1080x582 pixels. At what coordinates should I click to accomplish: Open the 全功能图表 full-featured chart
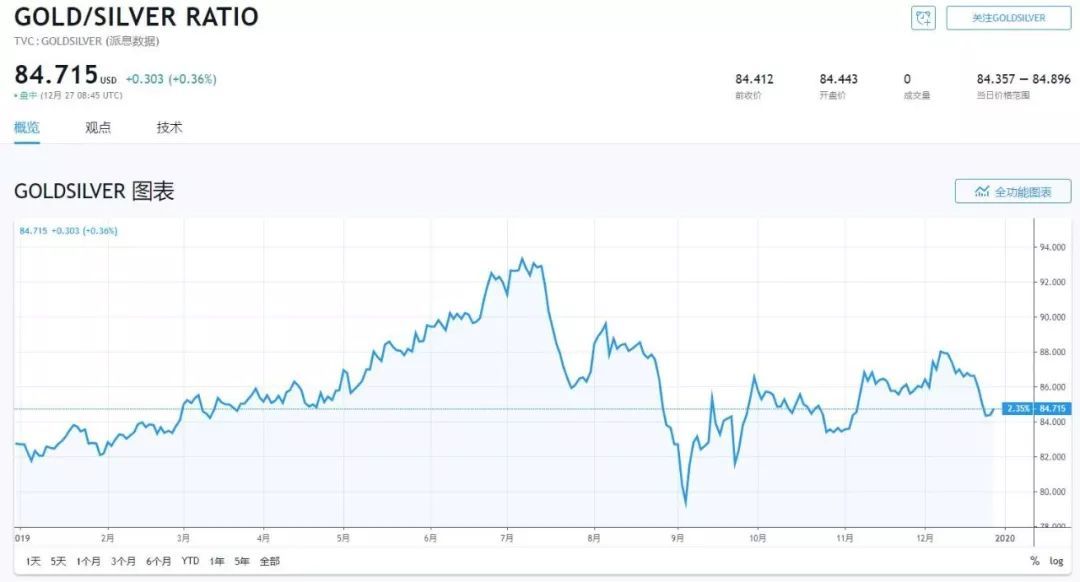[1012, 191]
